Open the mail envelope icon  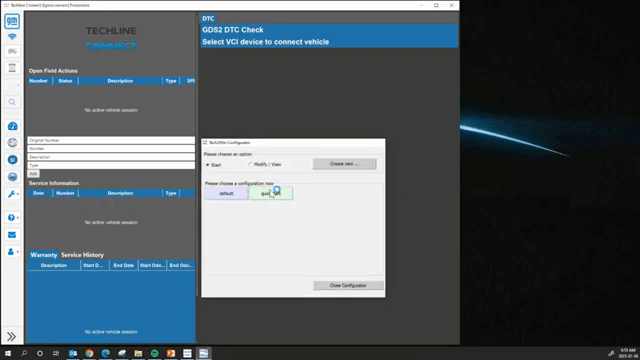pyautogui.click(x=12, y=235)
